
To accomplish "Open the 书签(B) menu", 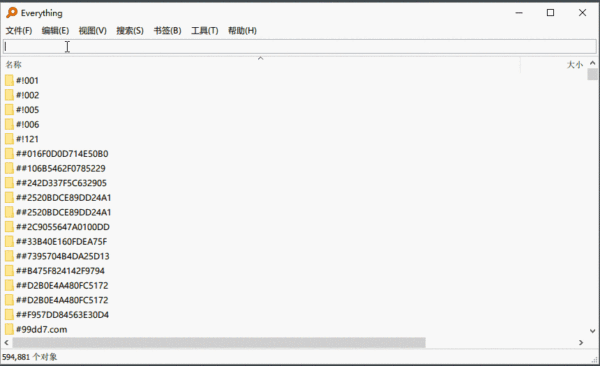I will [167, 31].
